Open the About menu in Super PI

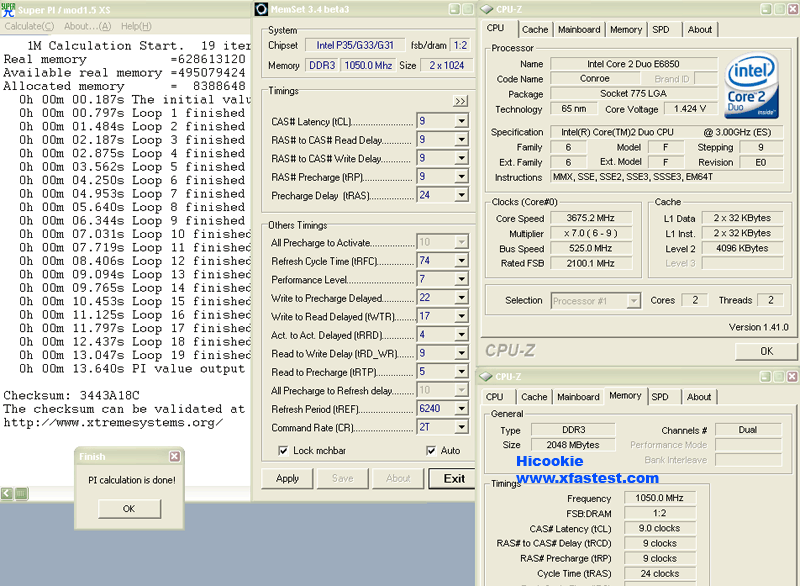(87, 26)
